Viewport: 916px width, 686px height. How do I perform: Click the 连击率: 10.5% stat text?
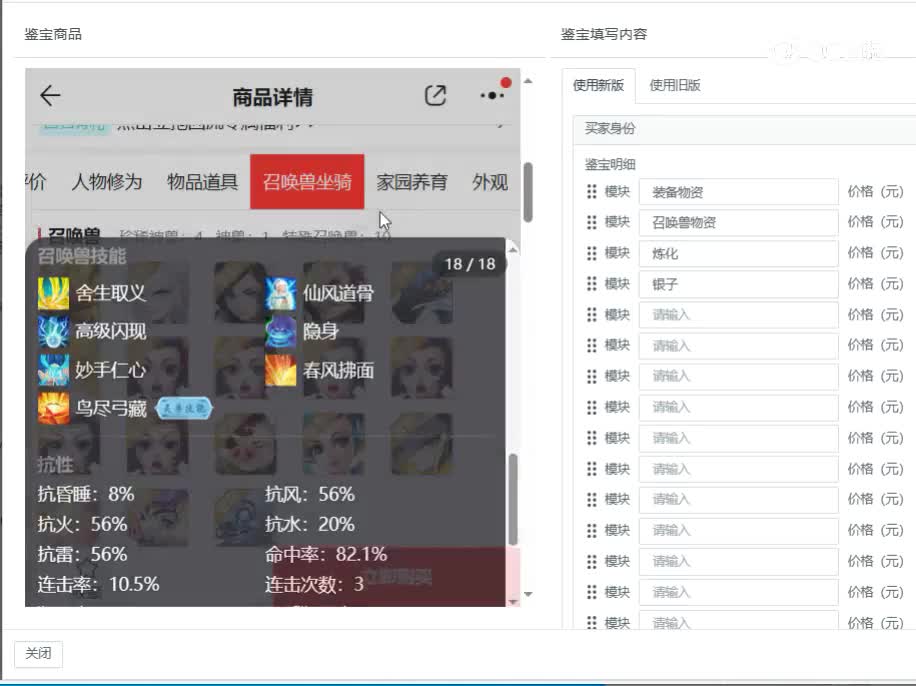[x=98, y=584]
